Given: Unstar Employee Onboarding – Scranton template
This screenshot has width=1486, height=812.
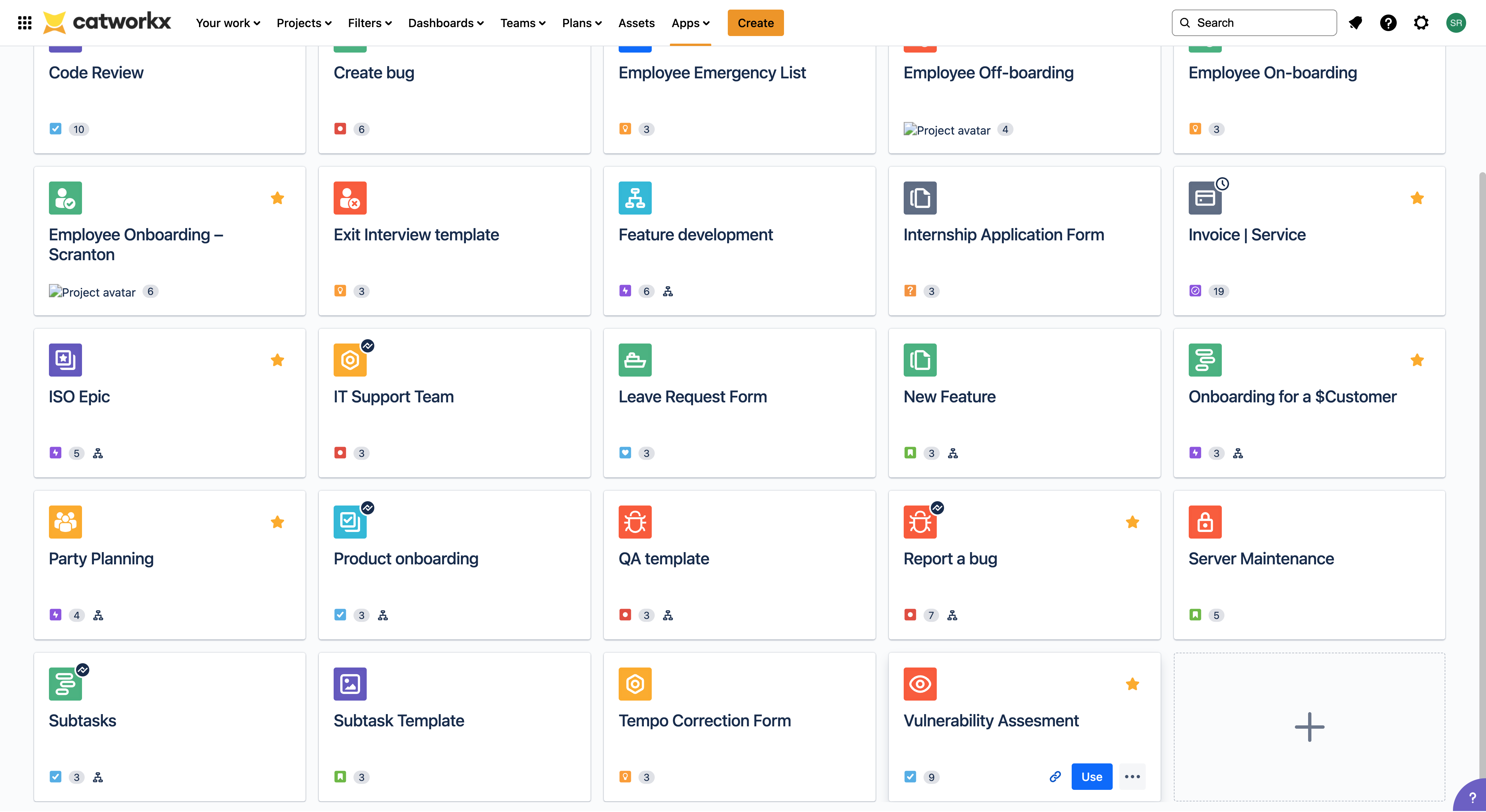Looking at the screenshot, I should coord(277,198).
